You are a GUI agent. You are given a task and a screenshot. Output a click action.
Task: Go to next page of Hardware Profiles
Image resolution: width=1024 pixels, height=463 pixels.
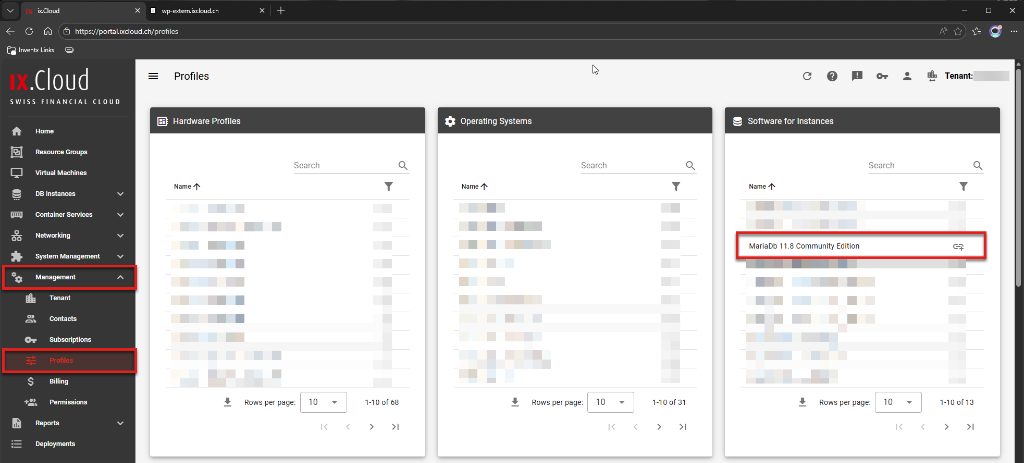point(372,427)
